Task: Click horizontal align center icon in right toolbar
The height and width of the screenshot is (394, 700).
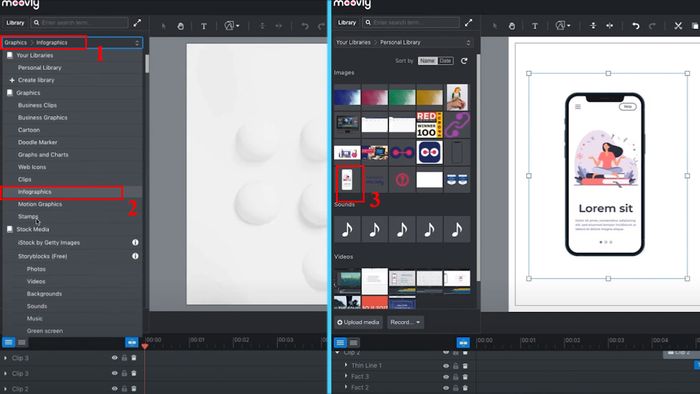Action: pos(609,26)
